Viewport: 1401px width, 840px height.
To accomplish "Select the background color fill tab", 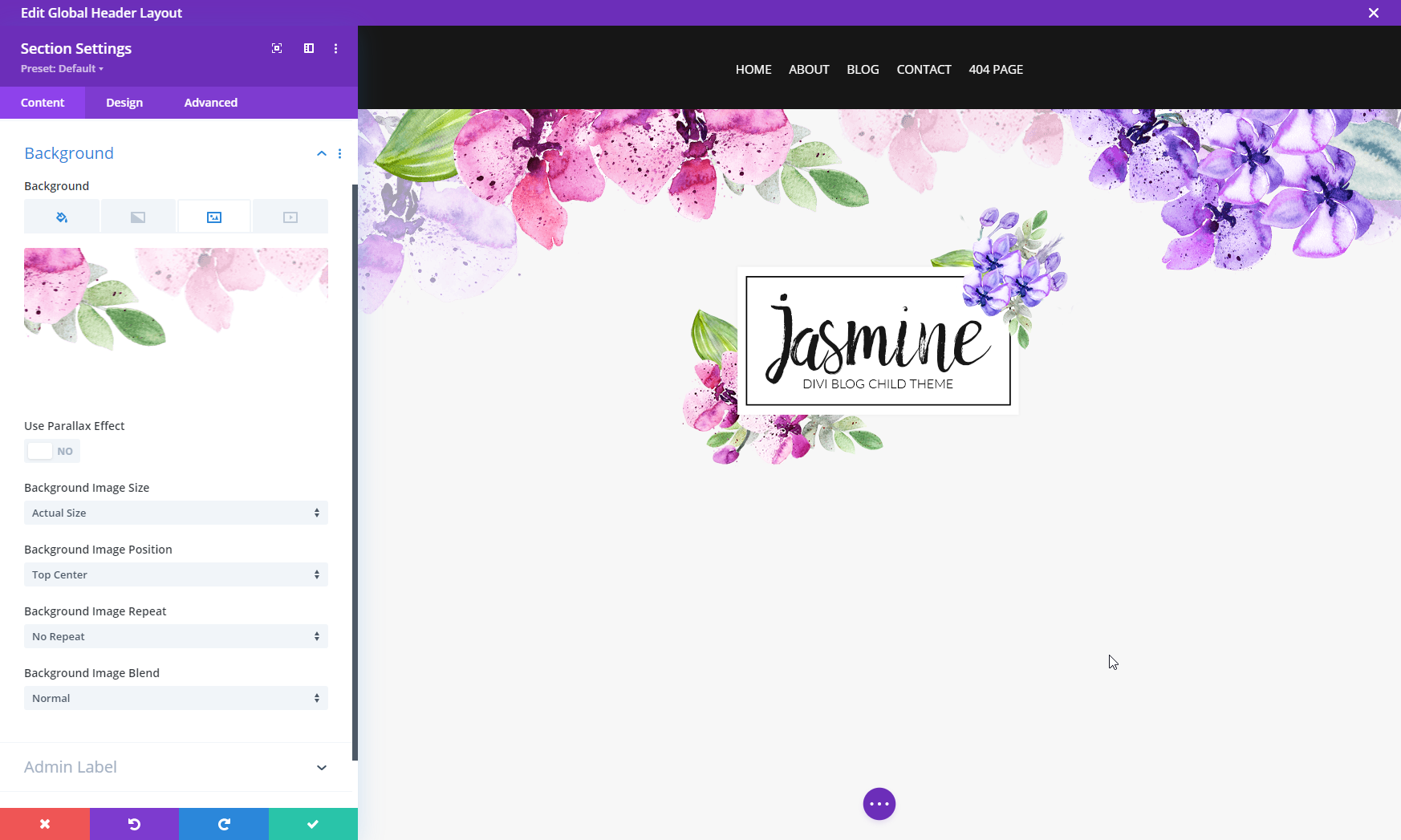I will pyautogui.click(x=62, y=217).
